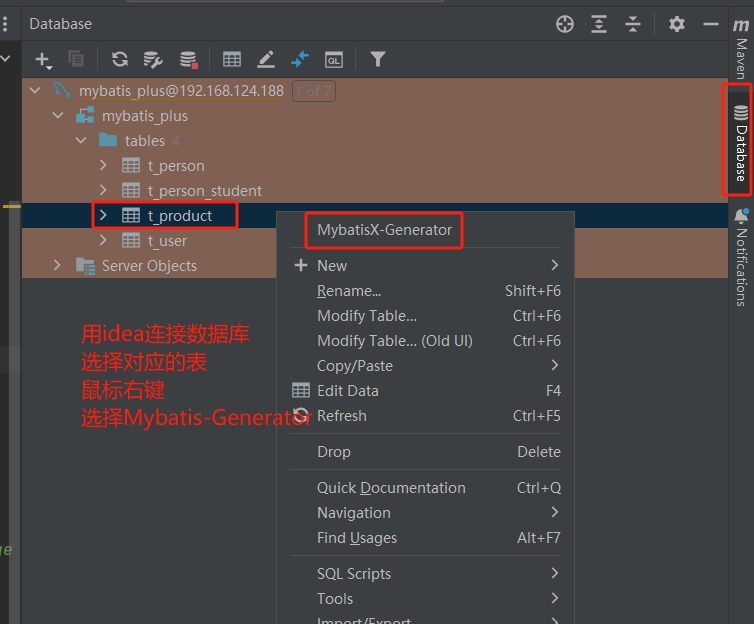Select the tables folder row
Screen dimensions: 754x624
tap(375, 141)
